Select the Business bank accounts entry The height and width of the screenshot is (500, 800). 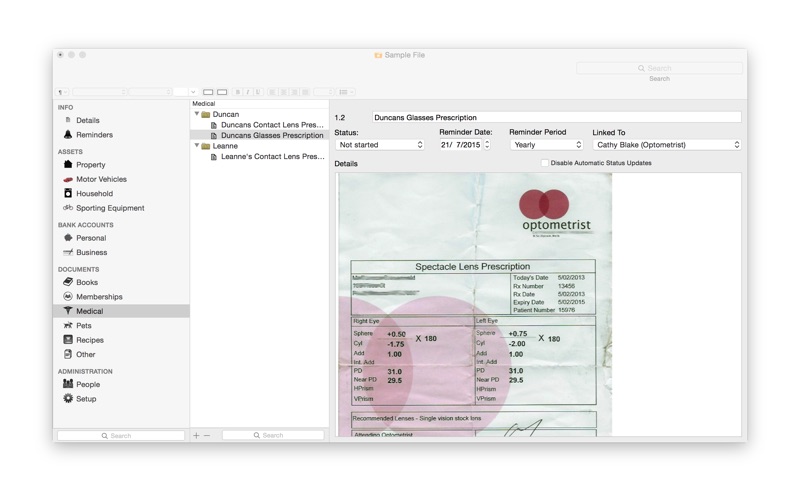click(91, 253)
